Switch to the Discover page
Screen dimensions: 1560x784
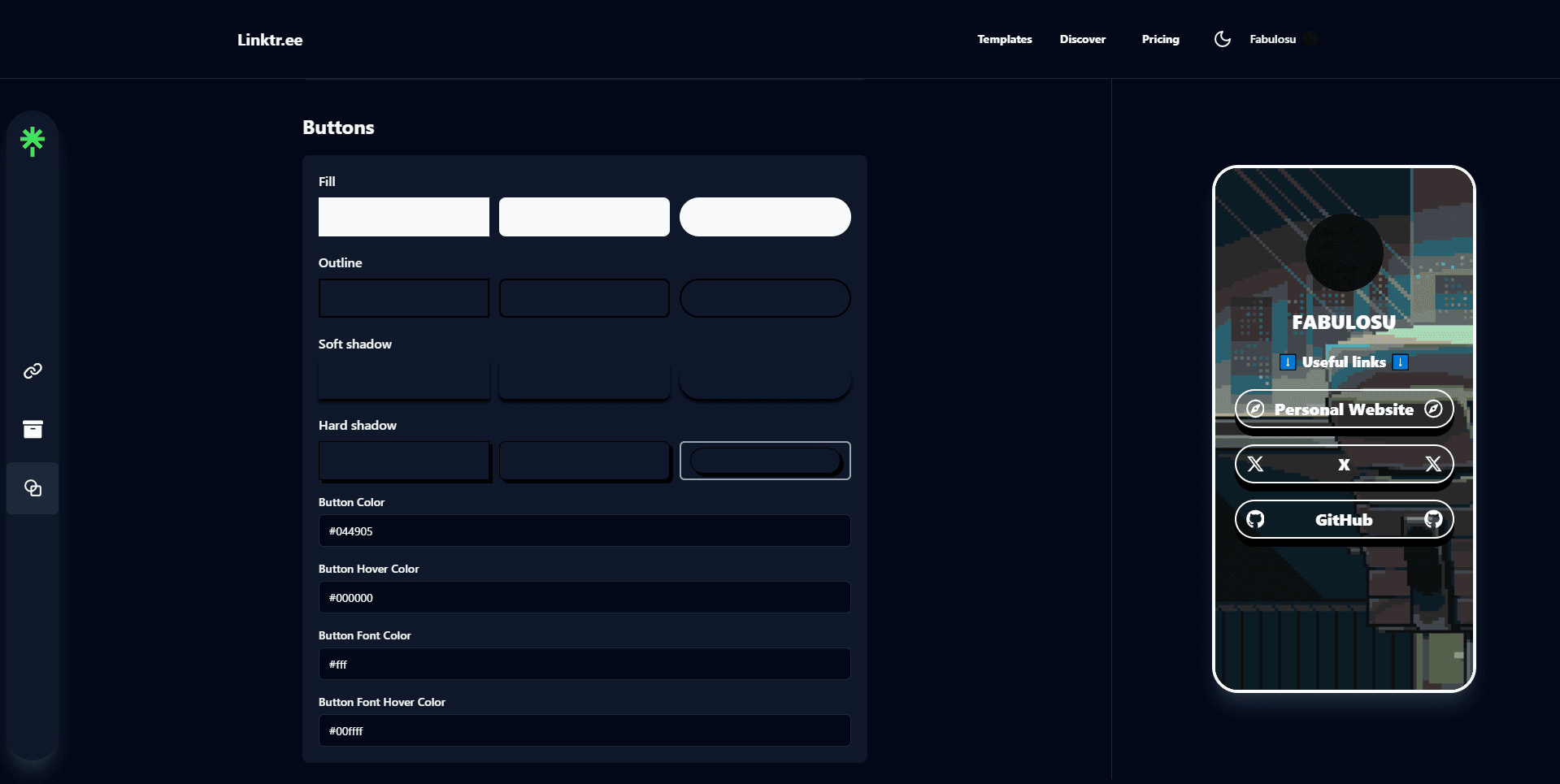pos(1082,38)
